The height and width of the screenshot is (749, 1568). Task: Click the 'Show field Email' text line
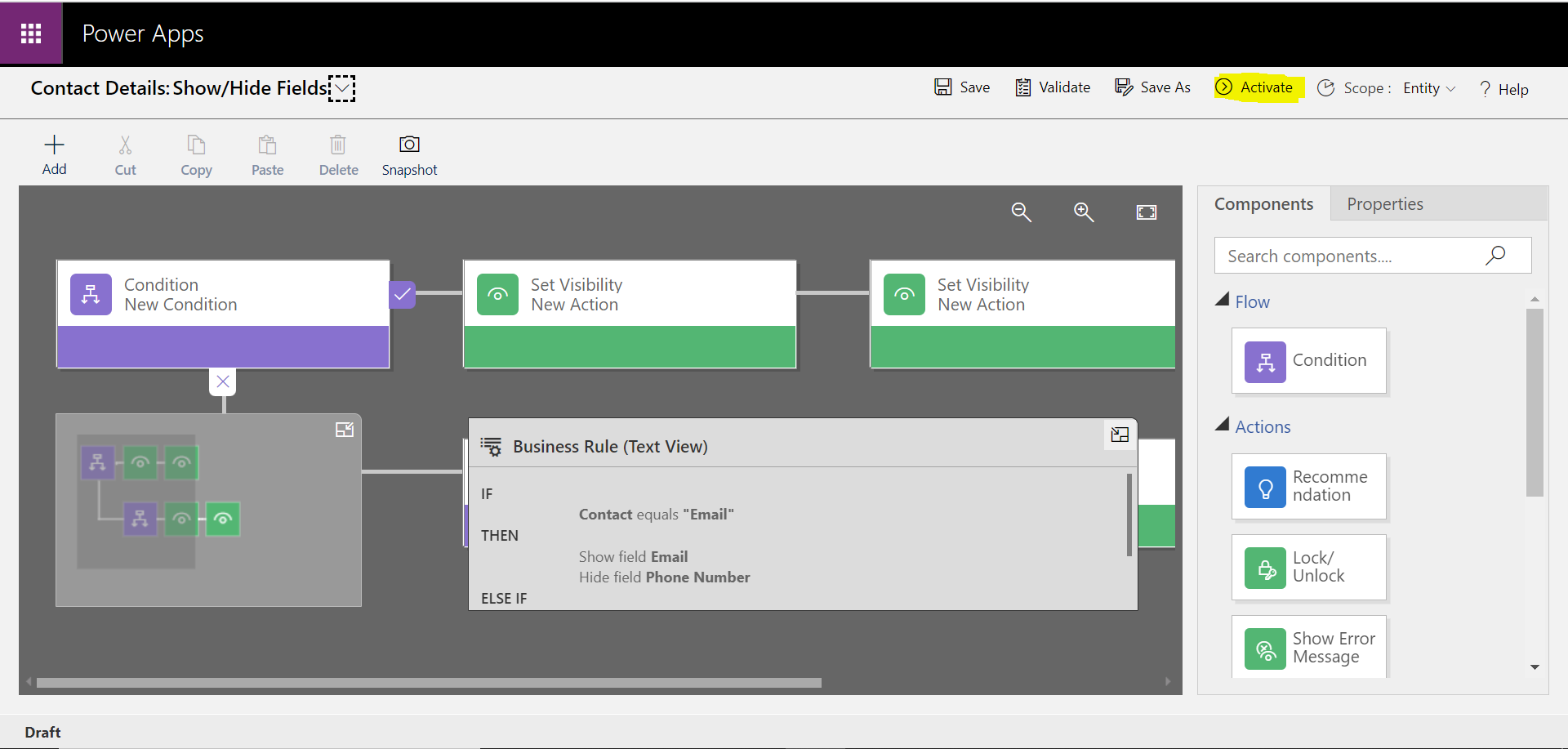pos(633,556)
